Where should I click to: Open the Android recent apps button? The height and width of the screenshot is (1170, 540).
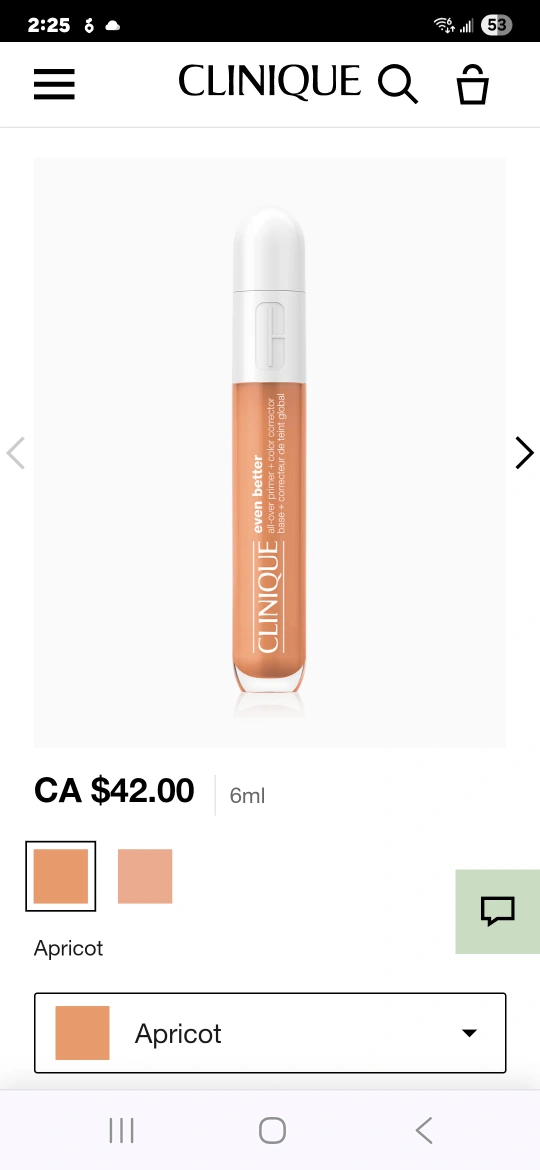(x=121, y=1130)
